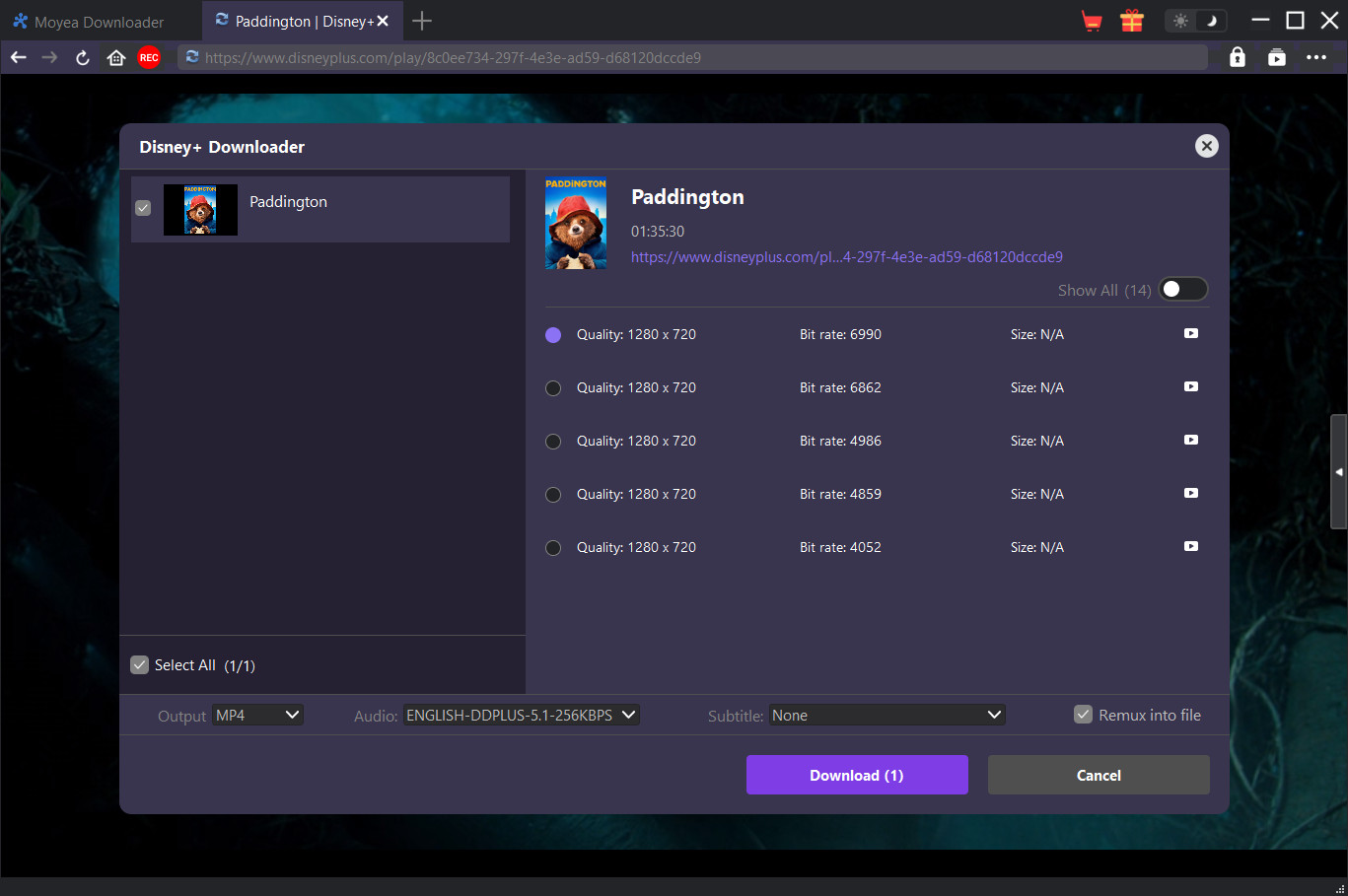Open the Subtitle dropdown set to None

tap(887, 716)
